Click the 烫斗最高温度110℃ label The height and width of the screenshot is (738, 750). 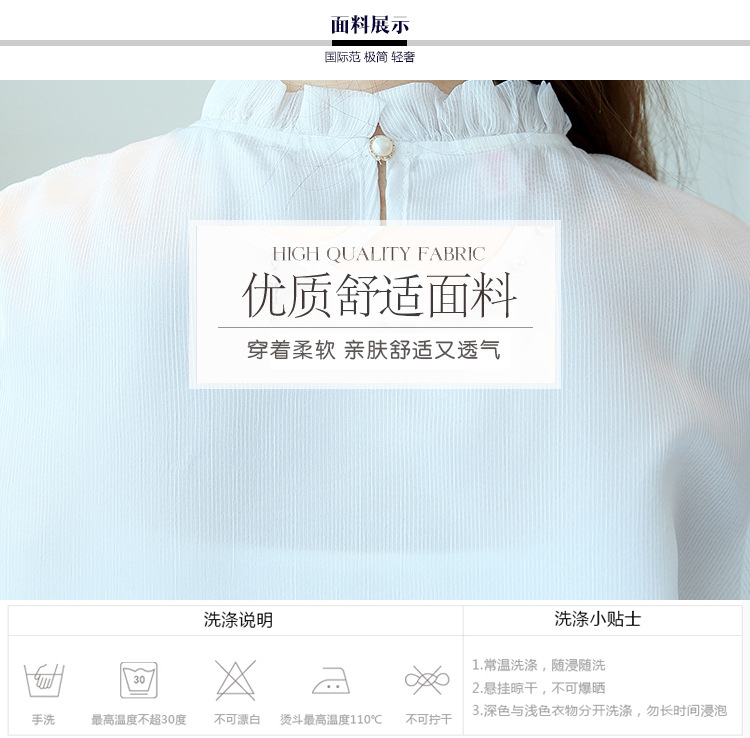[x=331, y=719]
